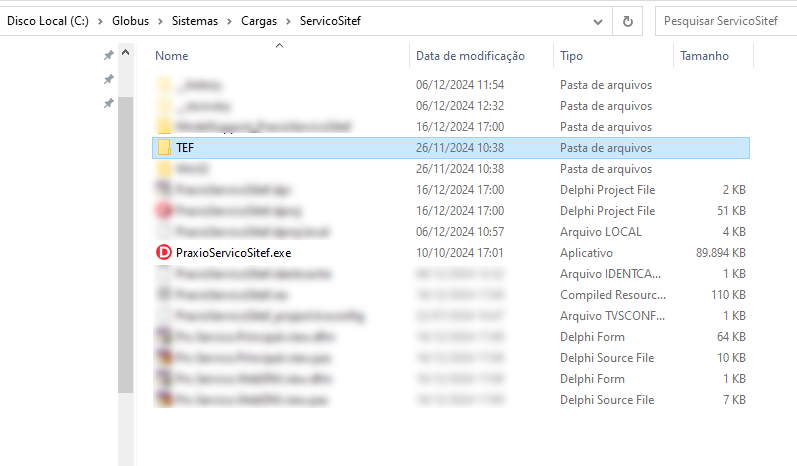Navigate to Sistemas in the breadcrumb
Screen dimensions: 797x466
(195, 21)
